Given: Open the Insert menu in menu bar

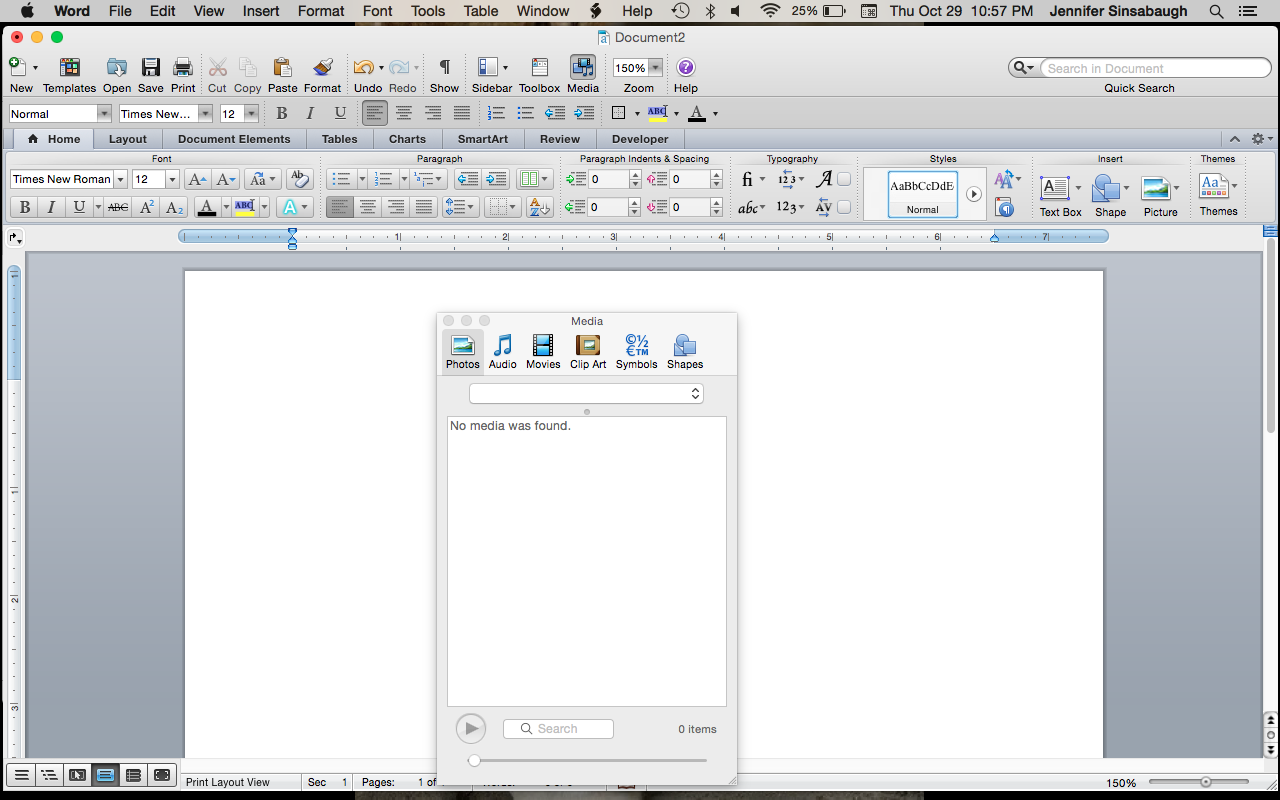Looking at the screenshot, I should pos(261,11).
